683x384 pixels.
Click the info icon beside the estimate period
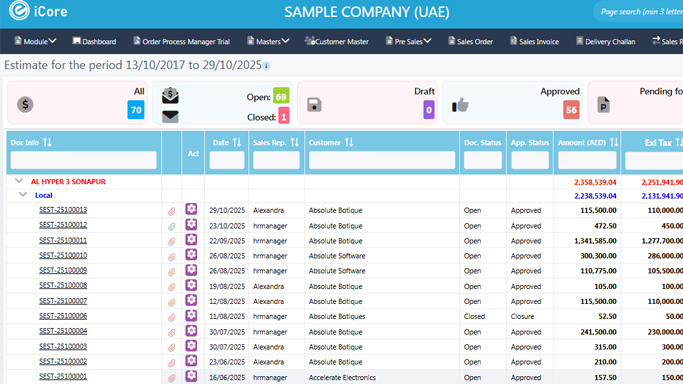266,66
